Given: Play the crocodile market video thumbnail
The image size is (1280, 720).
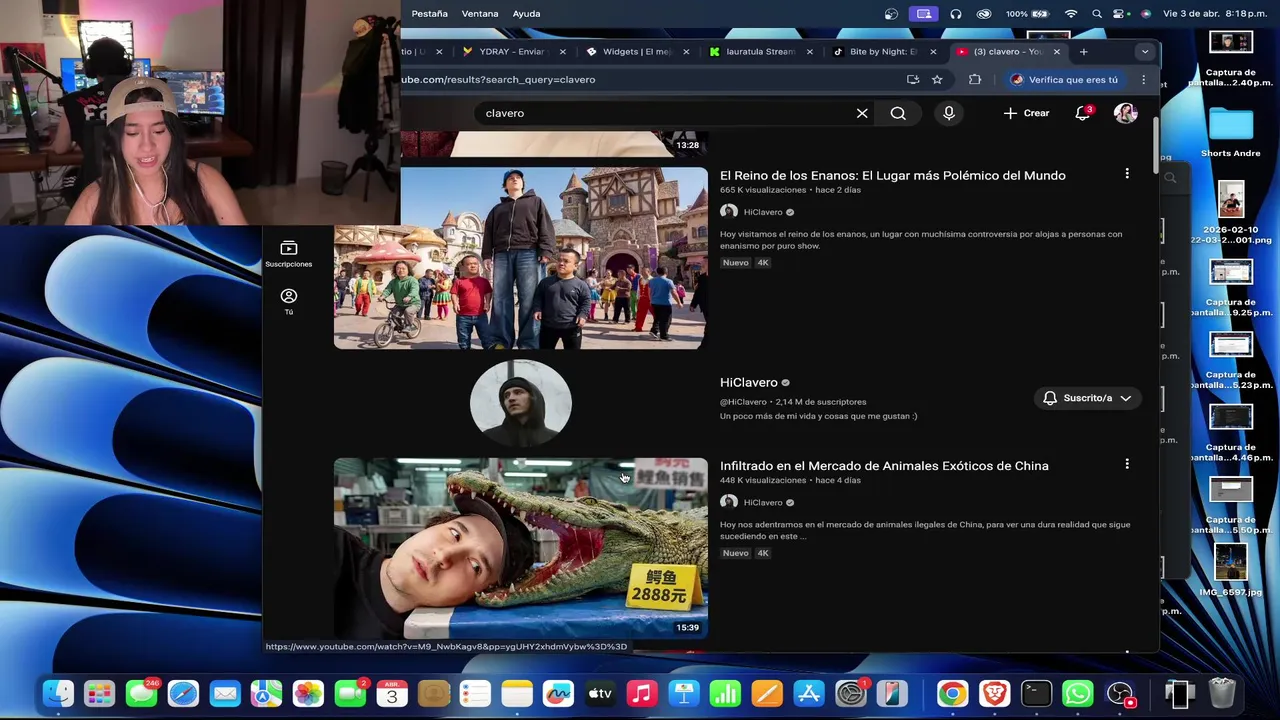Looking at the screenshot, I should (x=520, y=548).
